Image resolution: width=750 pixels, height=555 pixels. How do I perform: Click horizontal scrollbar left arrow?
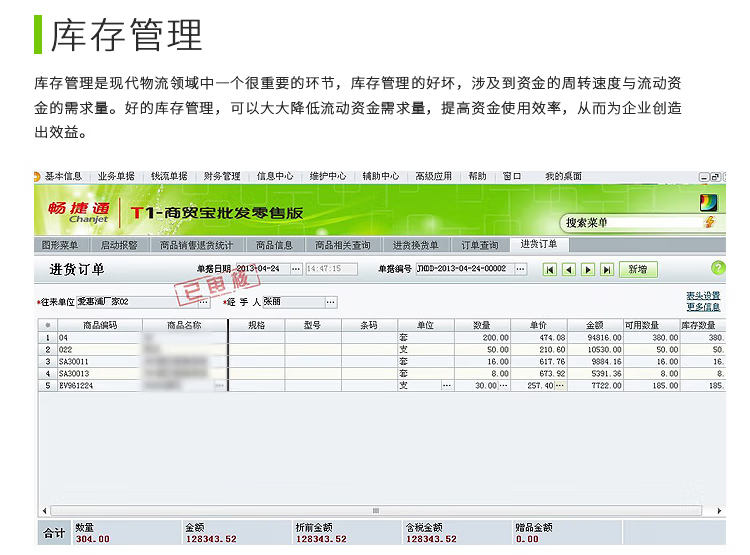[x=44, y=511]
